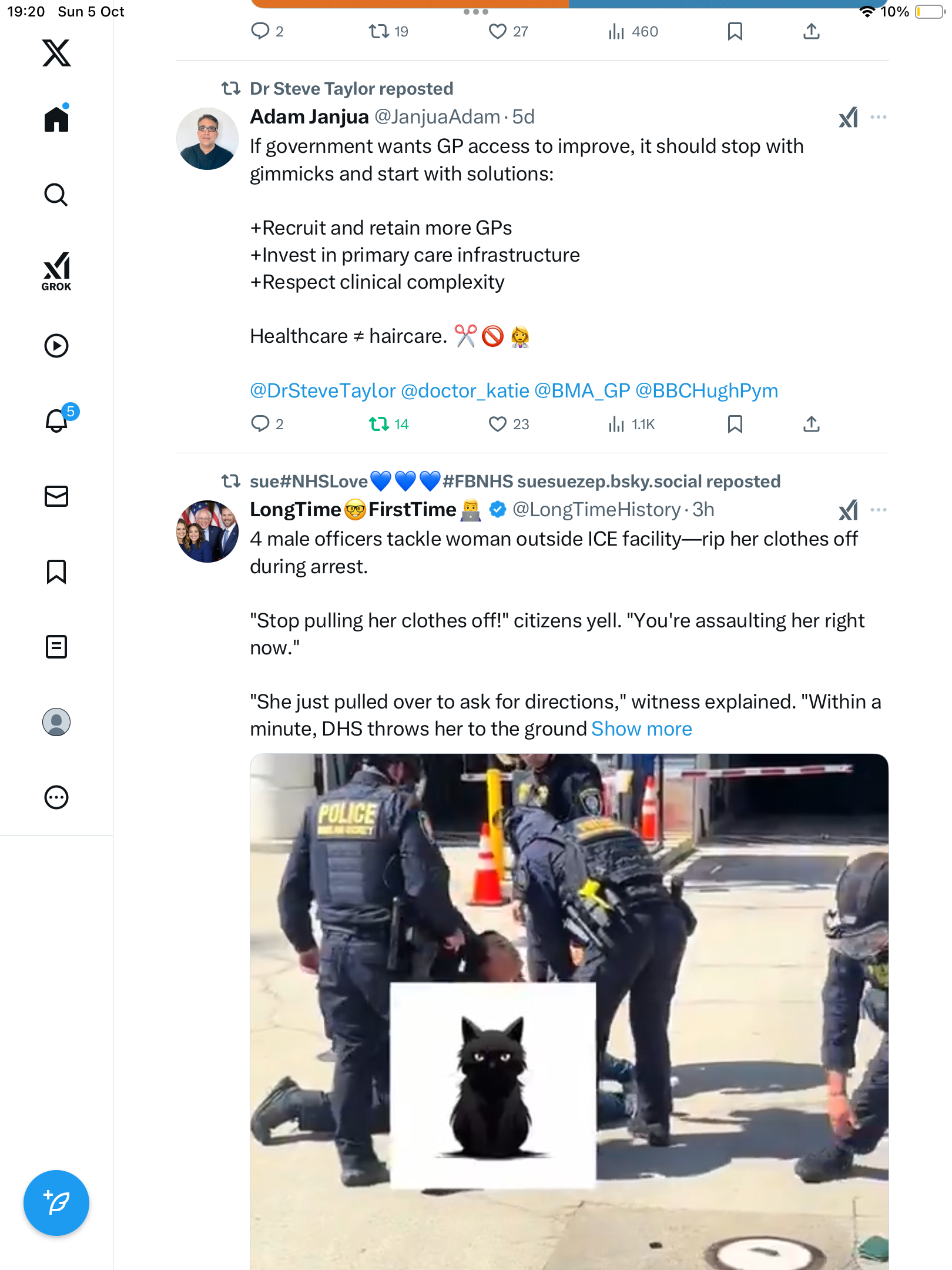Open the @BBCHughPym mention link

point(707,391)
